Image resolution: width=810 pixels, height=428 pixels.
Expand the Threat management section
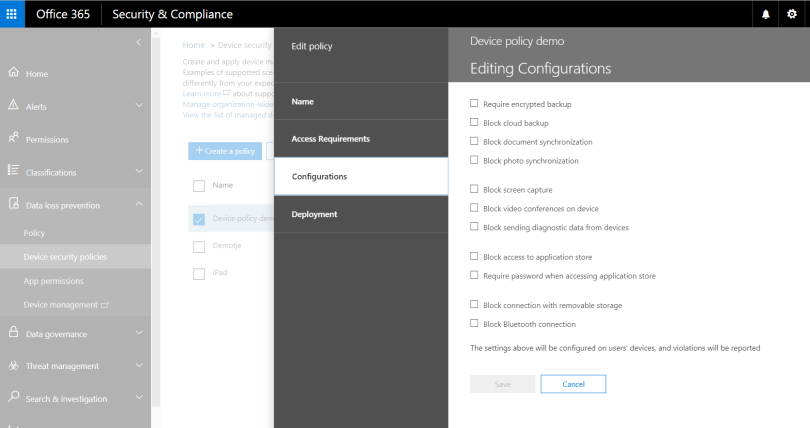pos(139,366)
